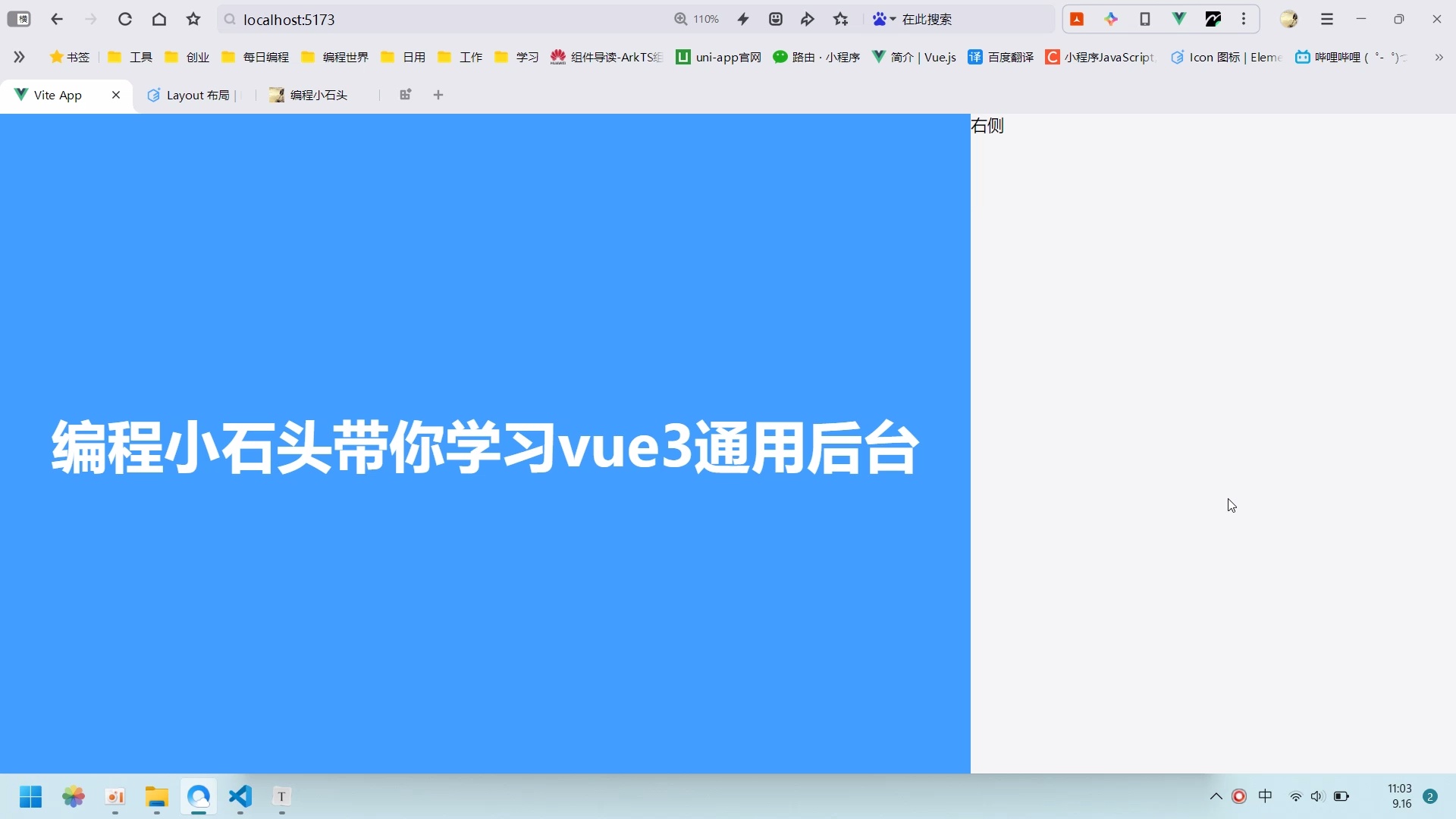Viewport: 1456px width, 819px height.
Task: Click the reload page icon
Action: coord(126,19)
